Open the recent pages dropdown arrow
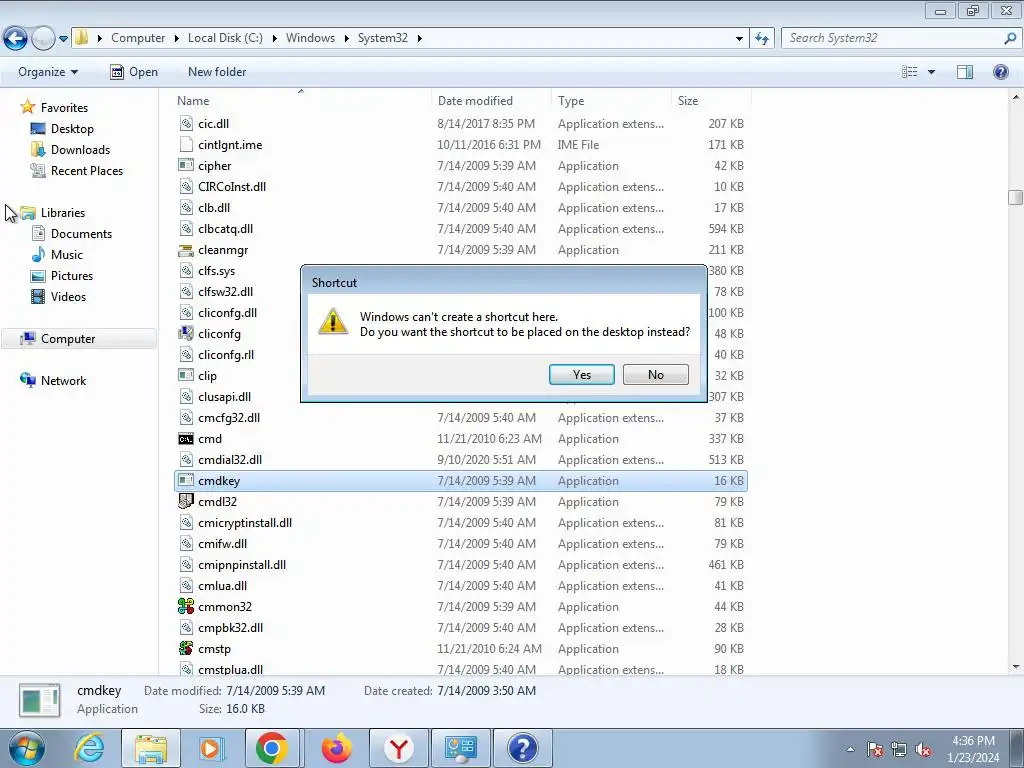 [63, 39]
